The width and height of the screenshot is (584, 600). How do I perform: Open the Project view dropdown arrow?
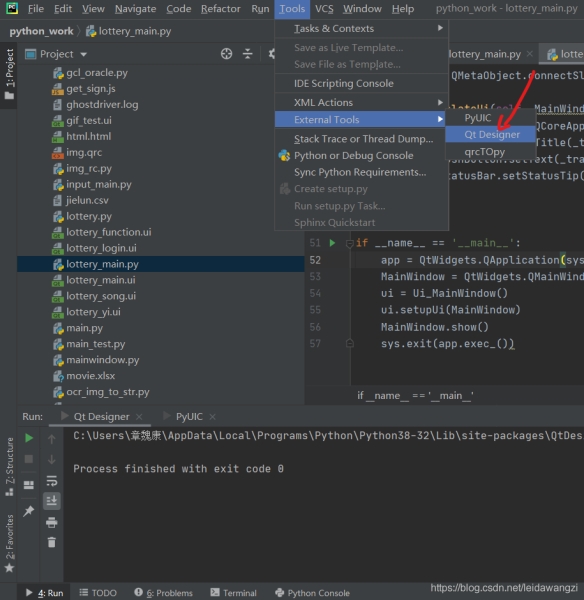[x=83, y=55]
